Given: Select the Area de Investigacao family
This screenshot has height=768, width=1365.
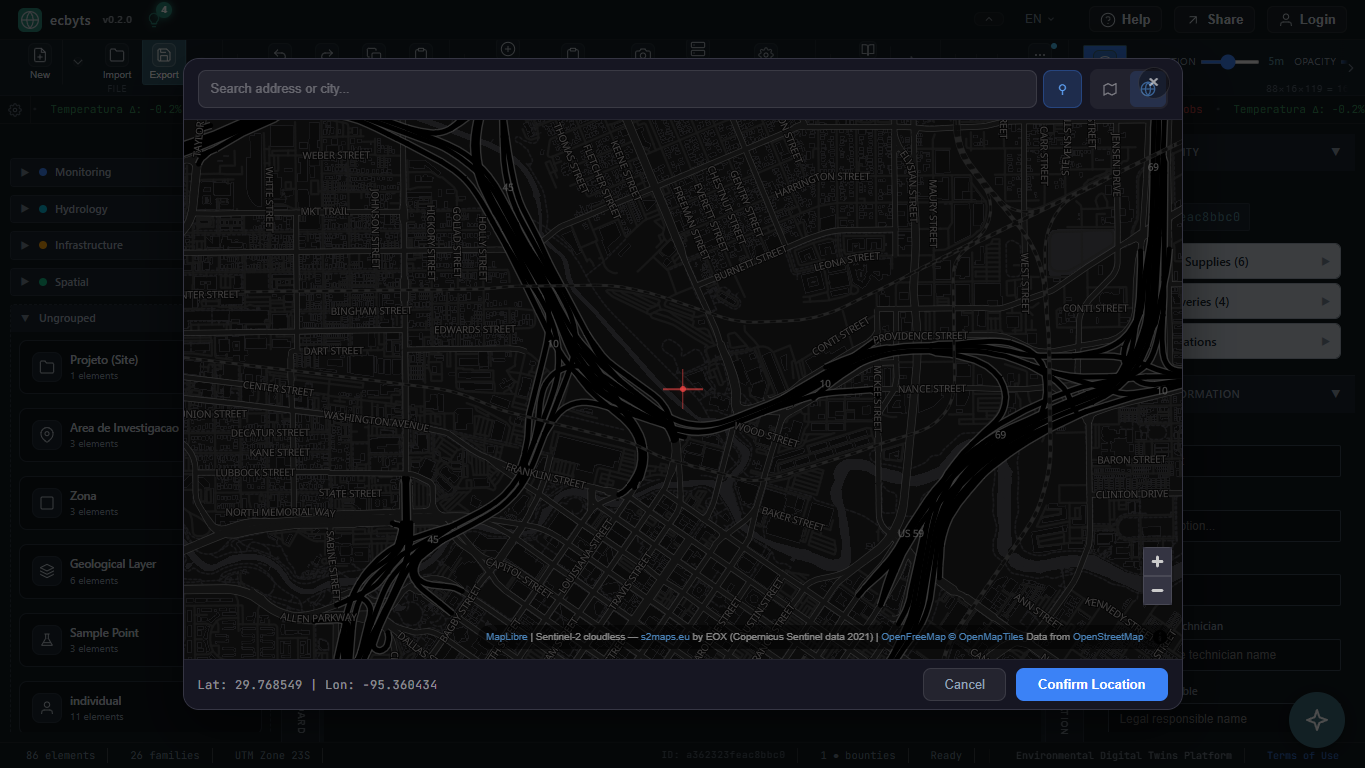Looking at the screenshot, I should tap(139, 435).
